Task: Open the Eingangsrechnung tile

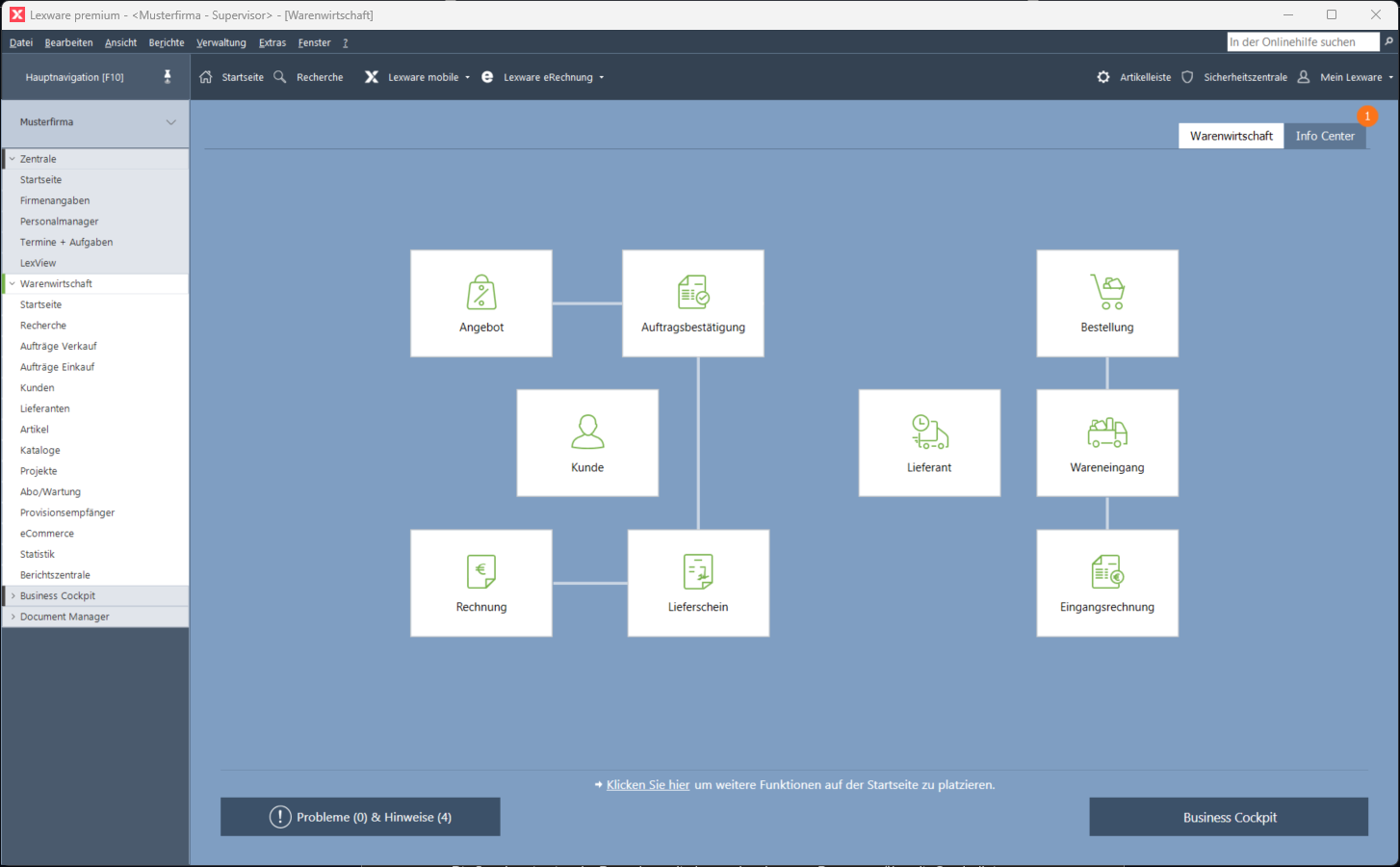Action: 1107,583
